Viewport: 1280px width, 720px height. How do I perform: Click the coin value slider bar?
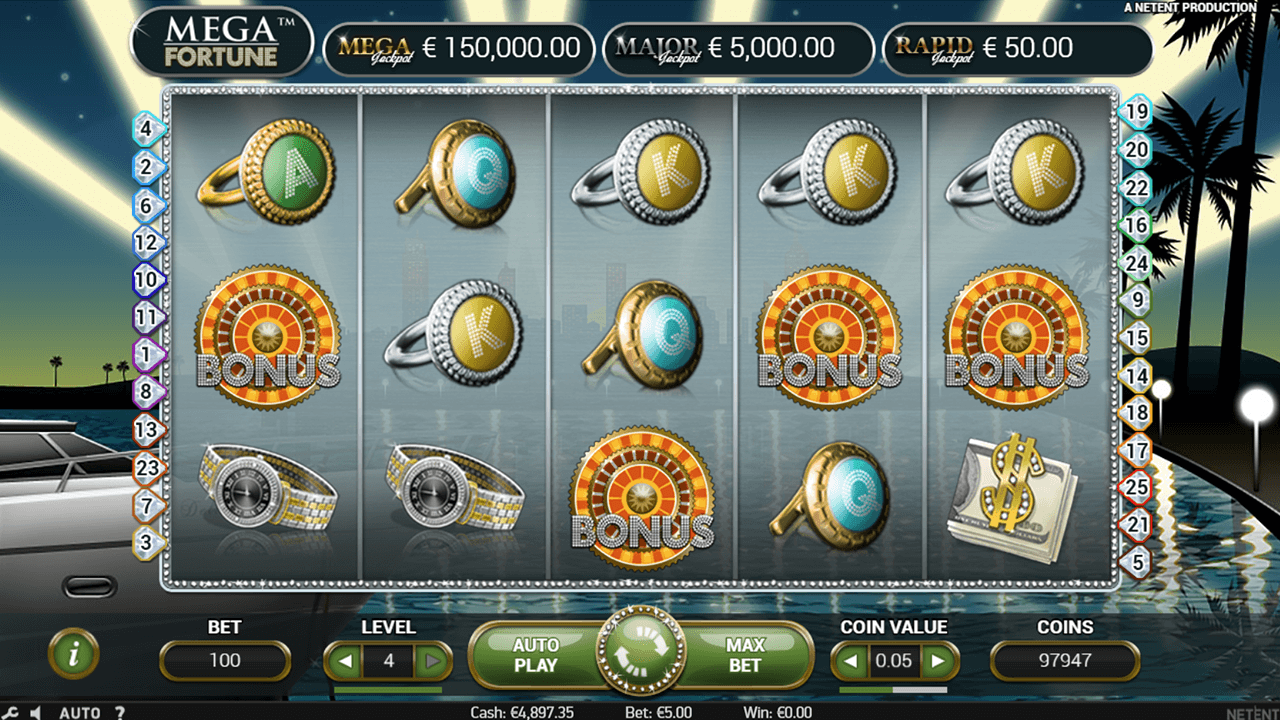tap(893, 689)
